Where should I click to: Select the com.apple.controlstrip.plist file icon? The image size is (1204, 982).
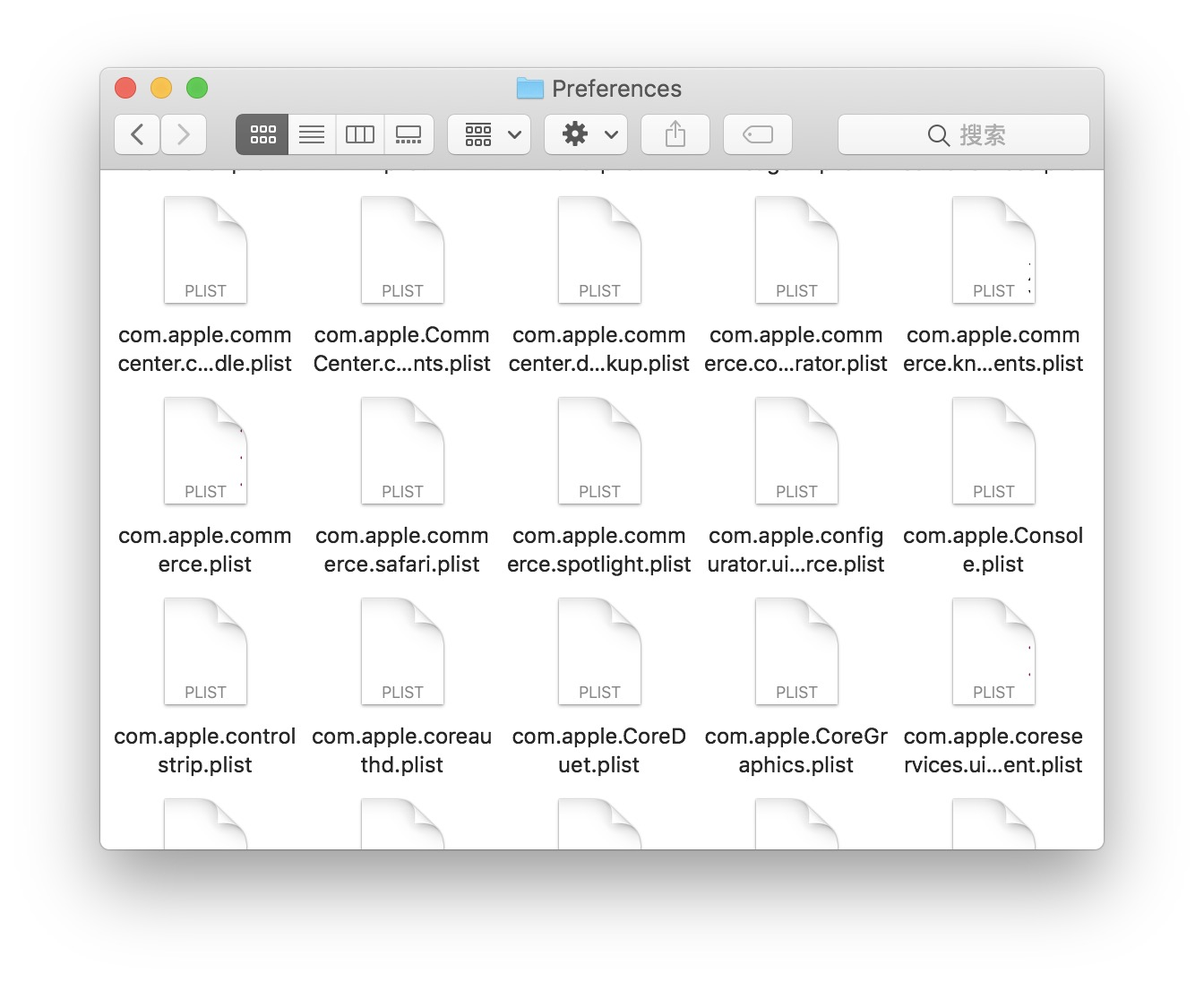pos(205,651)
